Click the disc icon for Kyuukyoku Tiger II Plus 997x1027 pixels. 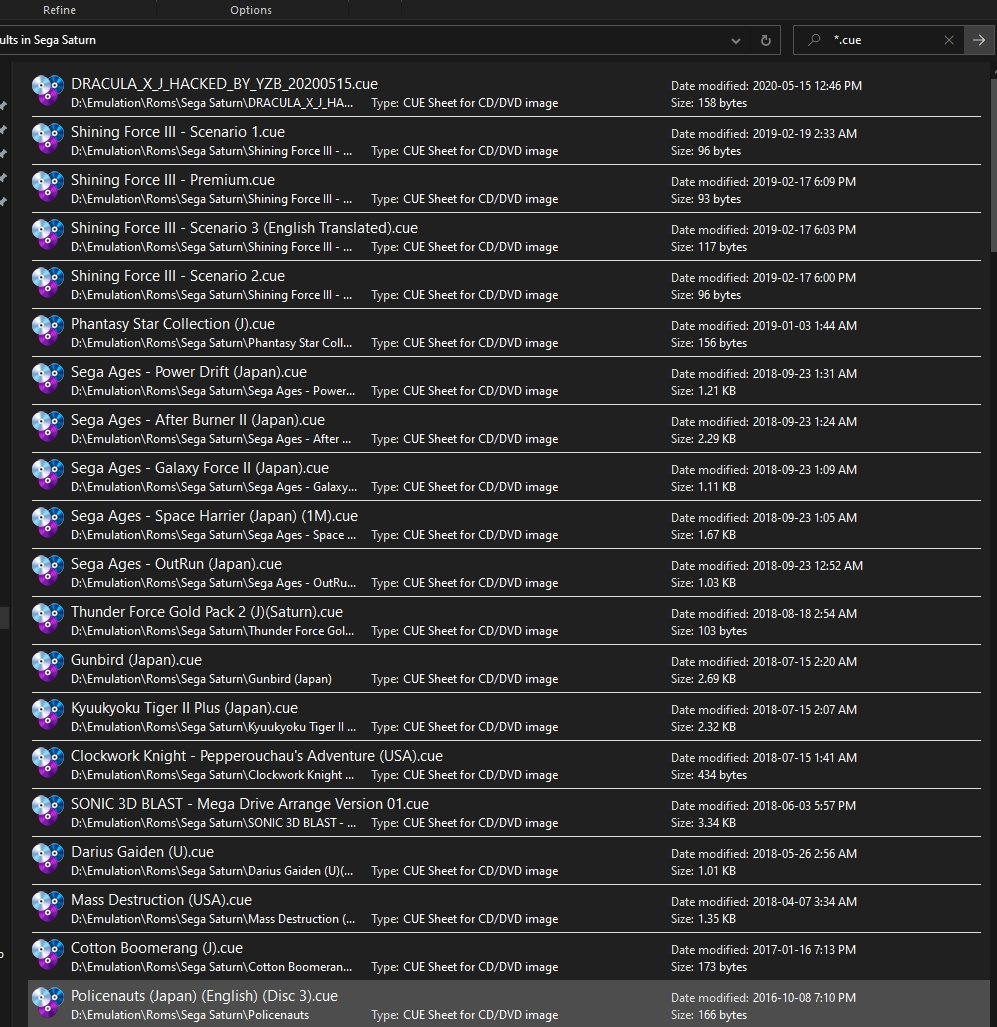pyautogui.click(x=48, y=714)
